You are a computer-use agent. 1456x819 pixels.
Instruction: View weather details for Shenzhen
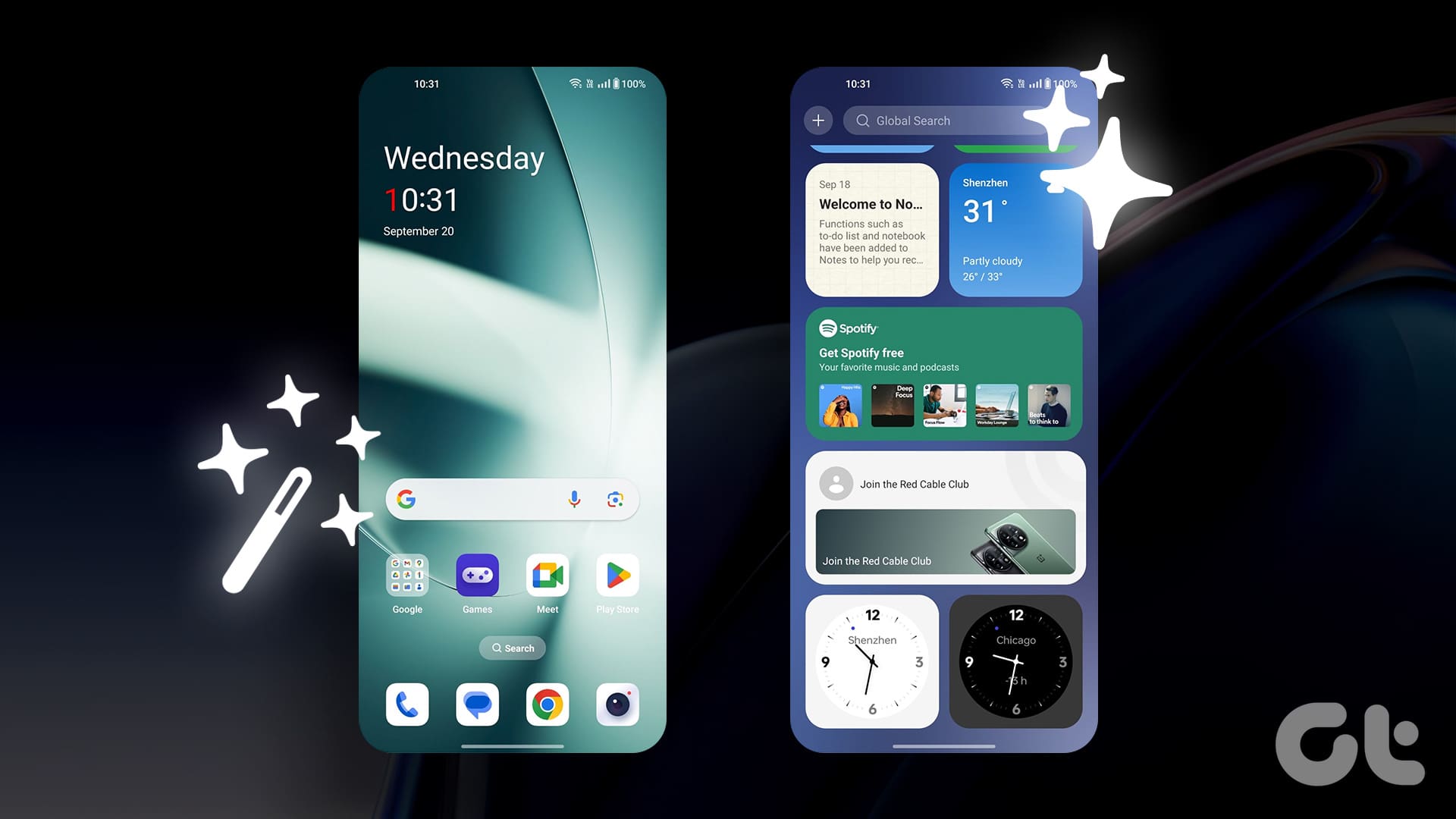(1014, 230)
